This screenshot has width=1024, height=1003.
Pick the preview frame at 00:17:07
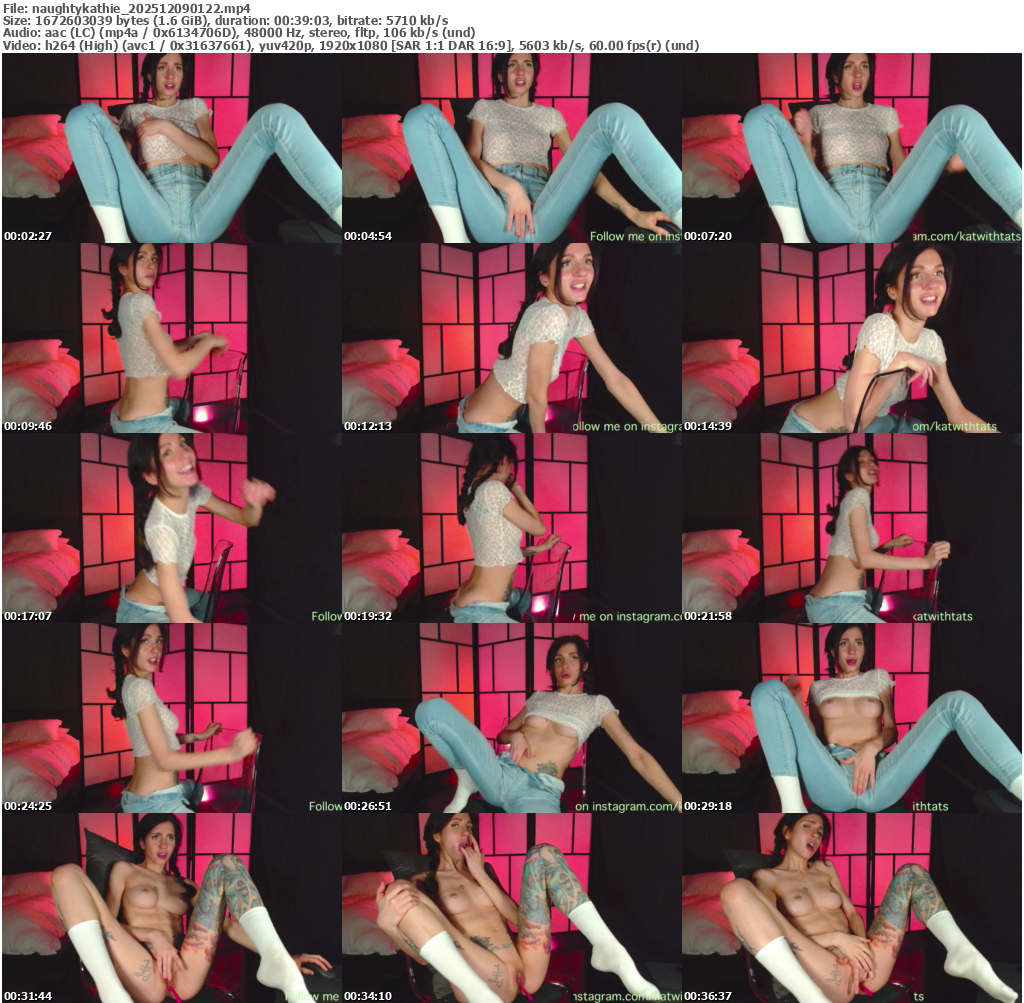(x=171, y=528)
